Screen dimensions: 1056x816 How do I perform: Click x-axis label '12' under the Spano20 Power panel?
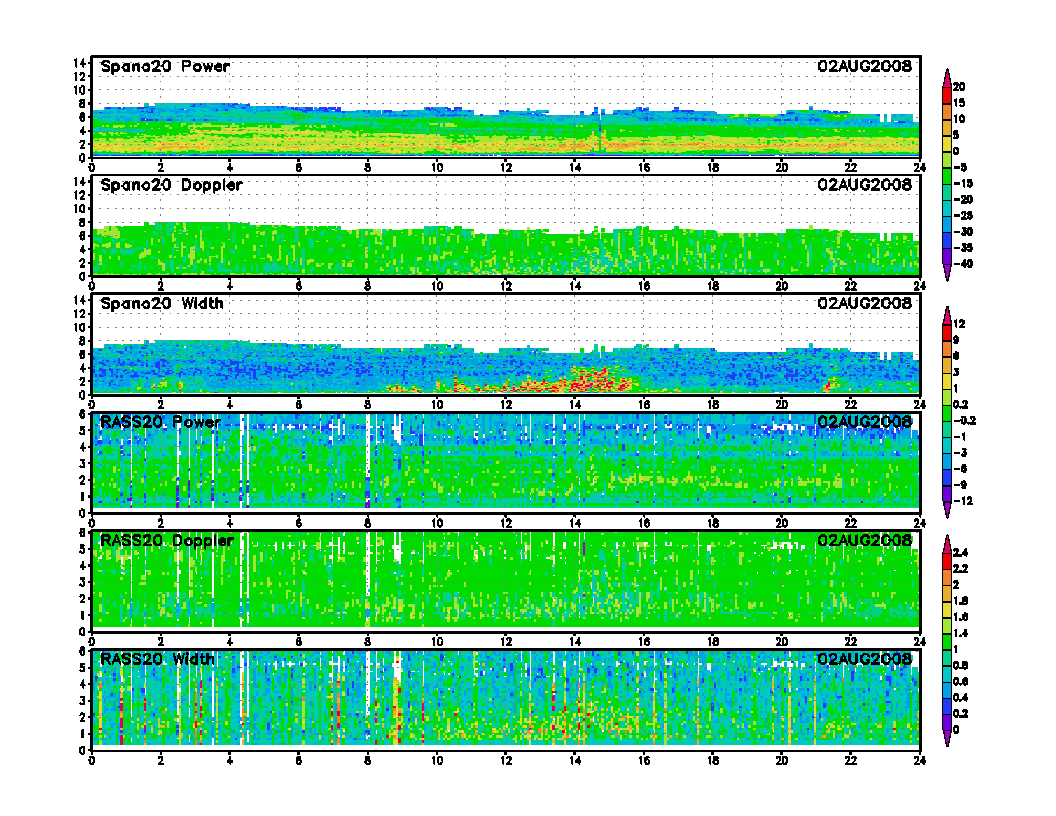(x=506, y=168)
